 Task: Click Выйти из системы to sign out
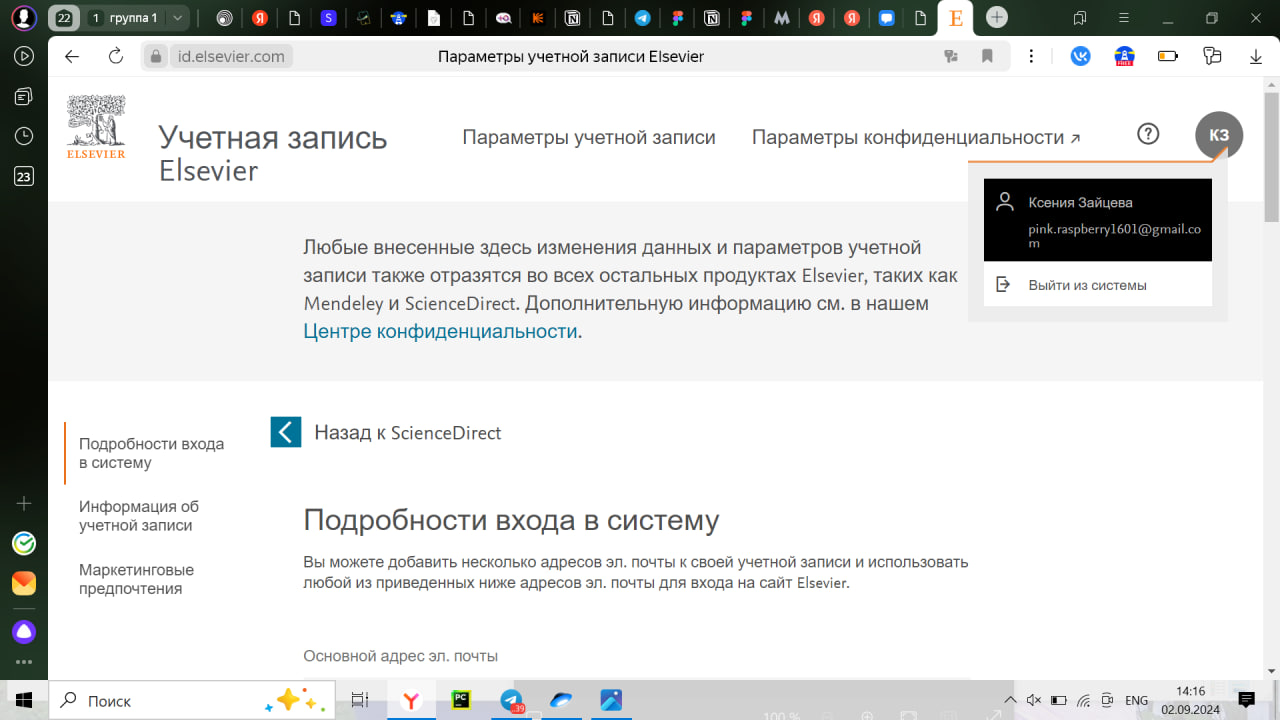(1098, 285)
